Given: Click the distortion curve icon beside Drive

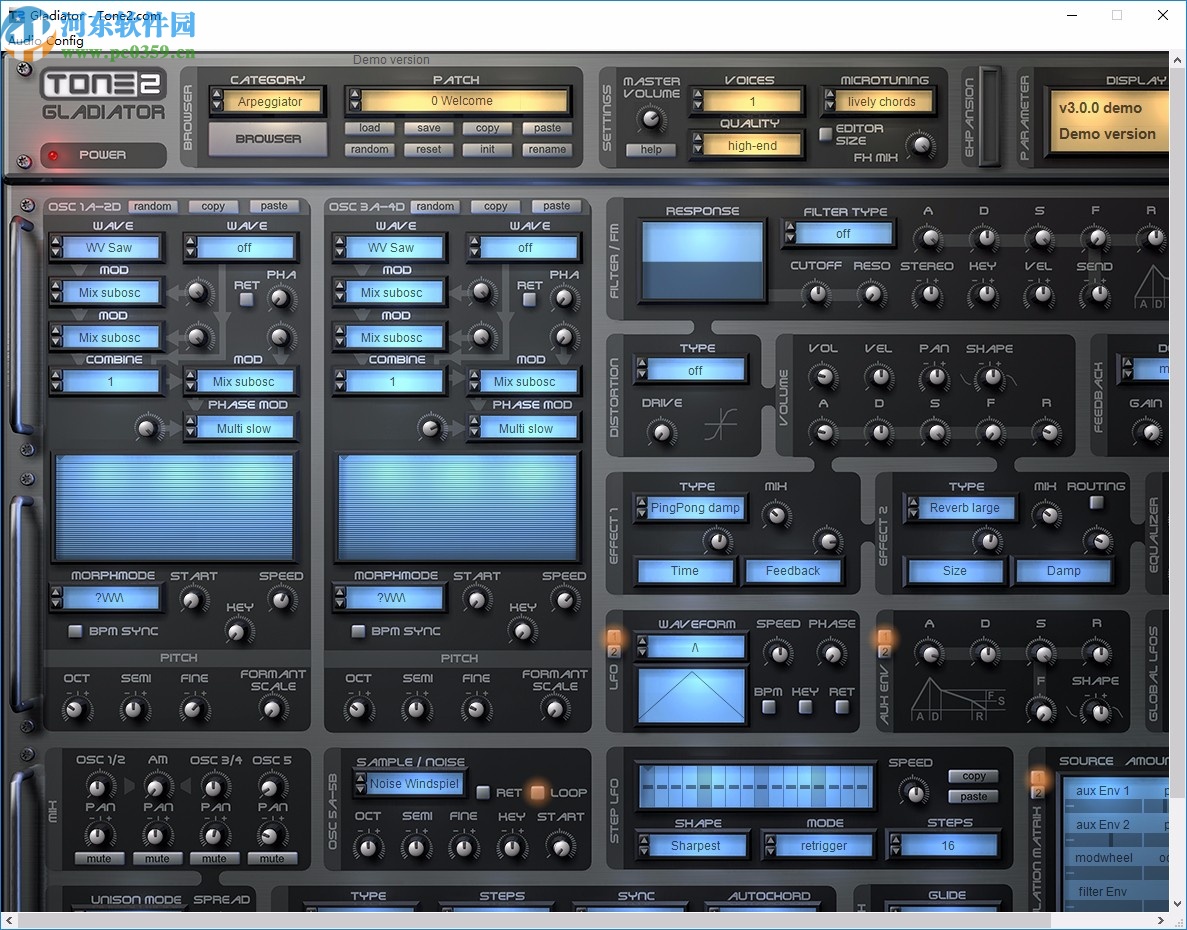Looking at the screenshot, I should (x=720, y=424).
